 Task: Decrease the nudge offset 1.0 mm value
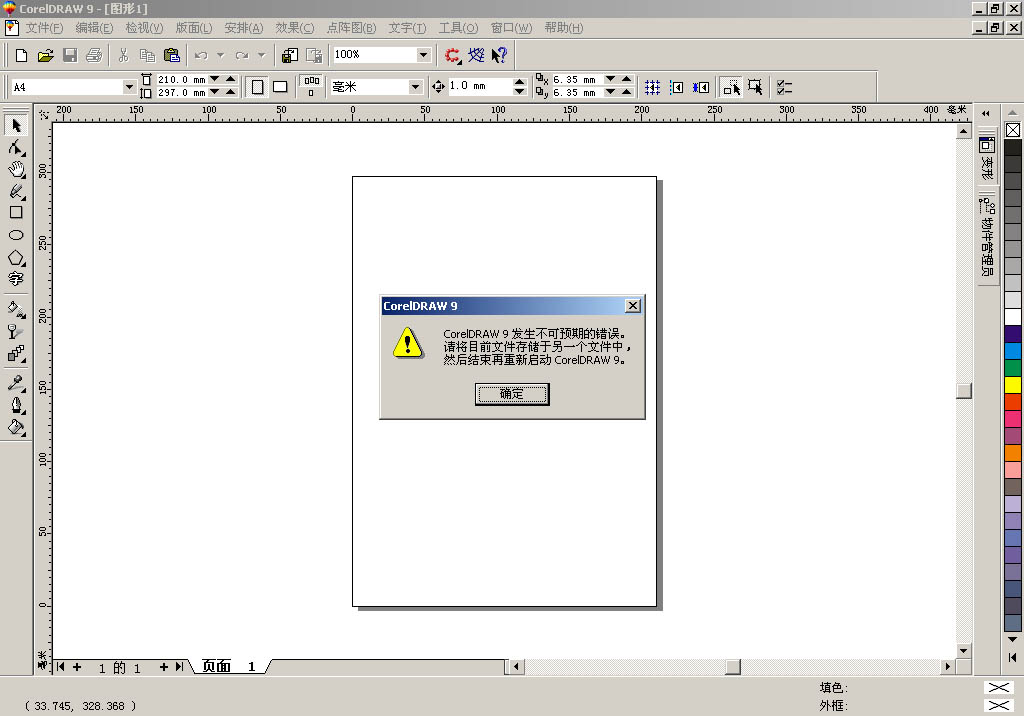point(520,91)
